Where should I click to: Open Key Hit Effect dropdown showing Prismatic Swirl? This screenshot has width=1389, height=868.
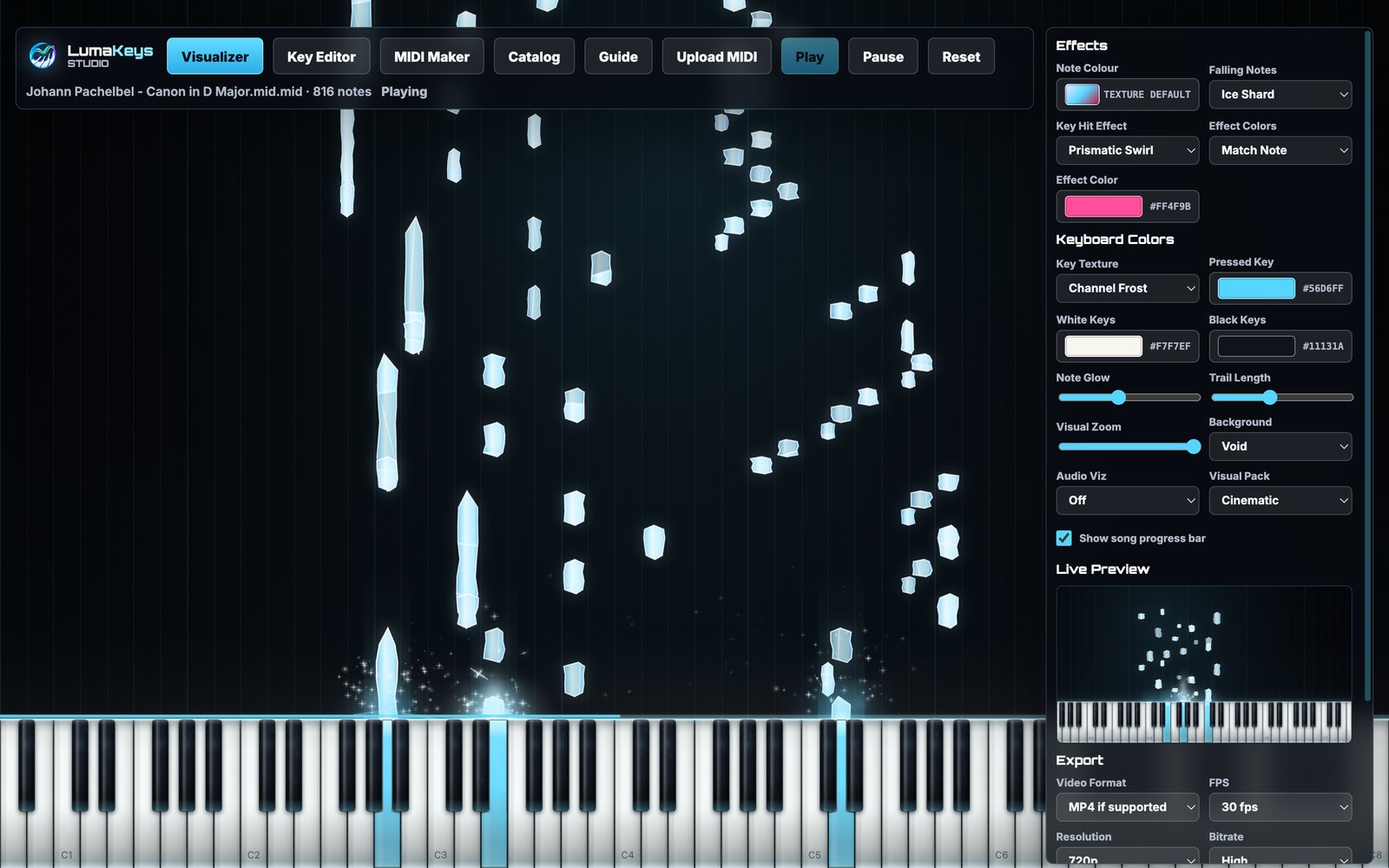pos(1127,150)
